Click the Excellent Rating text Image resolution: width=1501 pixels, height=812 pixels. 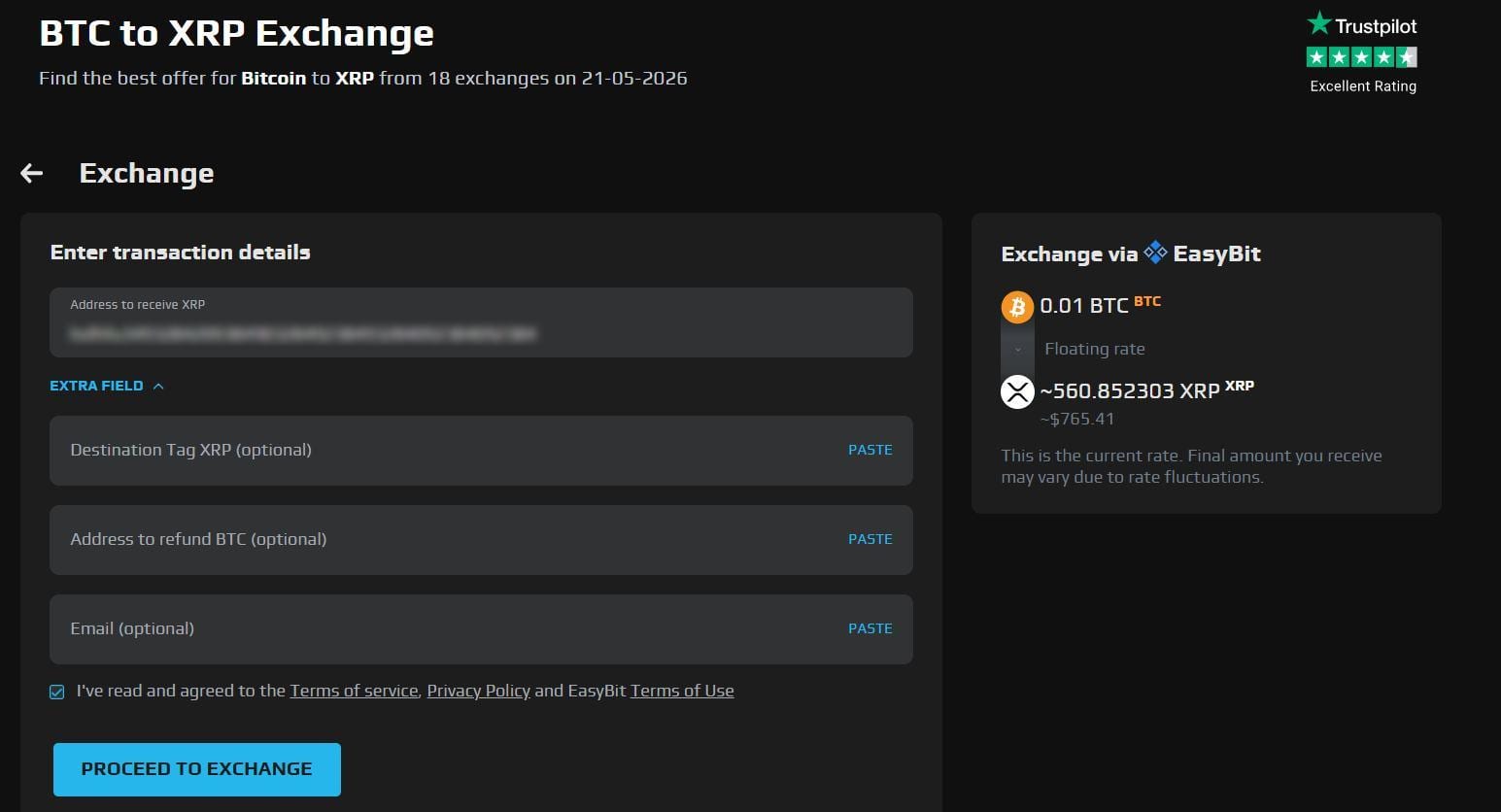[x=1363, y=86]
